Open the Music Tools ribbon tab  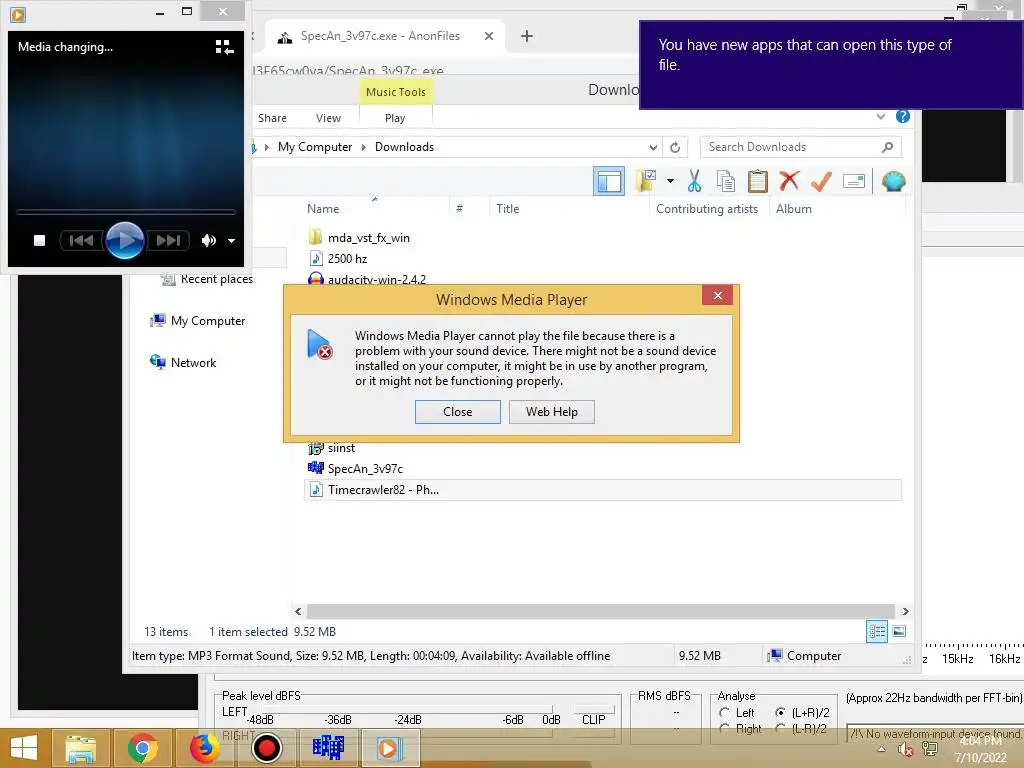396,92
